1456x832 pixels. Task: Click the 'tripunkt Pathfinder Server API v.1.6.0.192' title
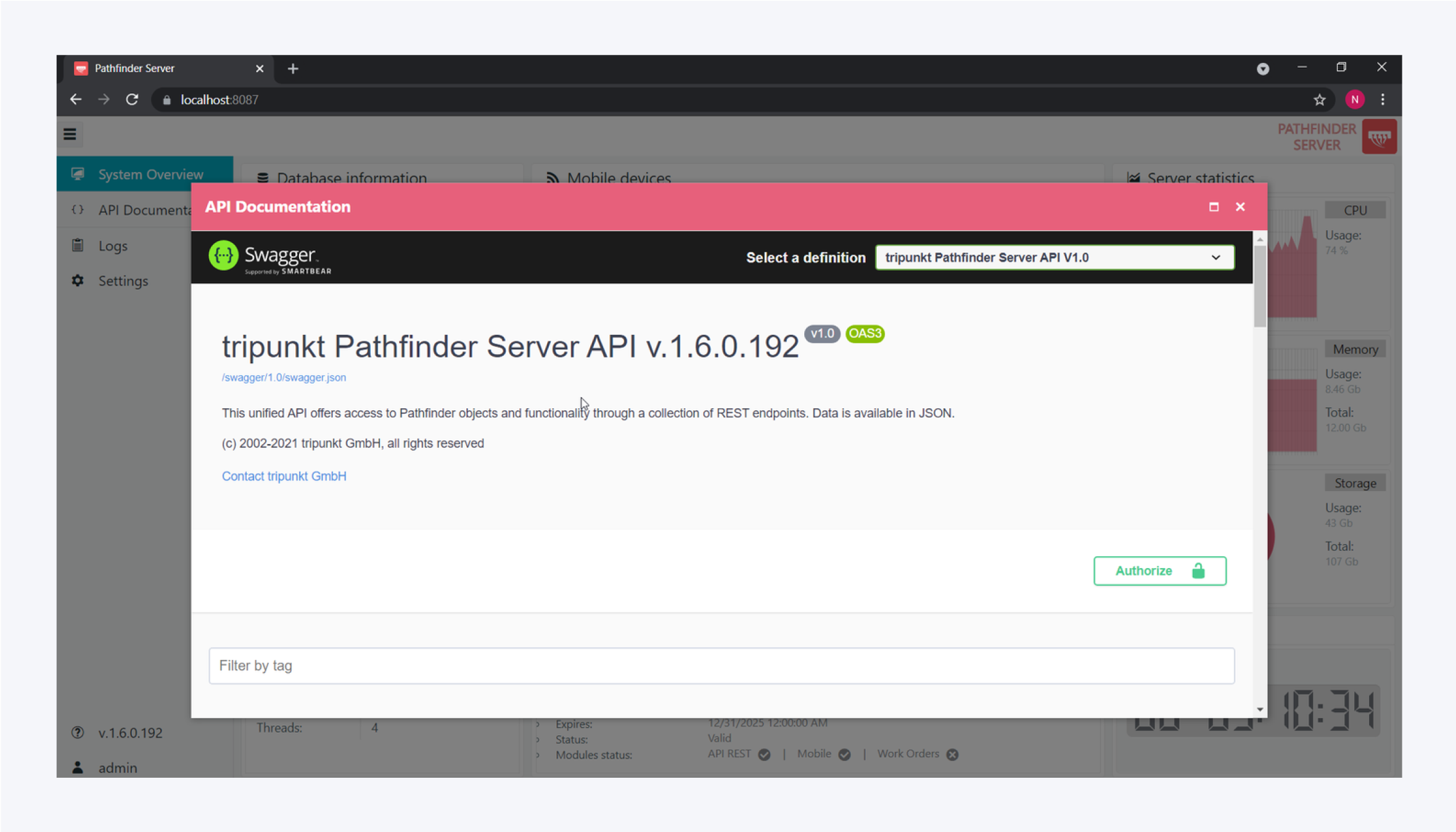[x=510, y=346]
